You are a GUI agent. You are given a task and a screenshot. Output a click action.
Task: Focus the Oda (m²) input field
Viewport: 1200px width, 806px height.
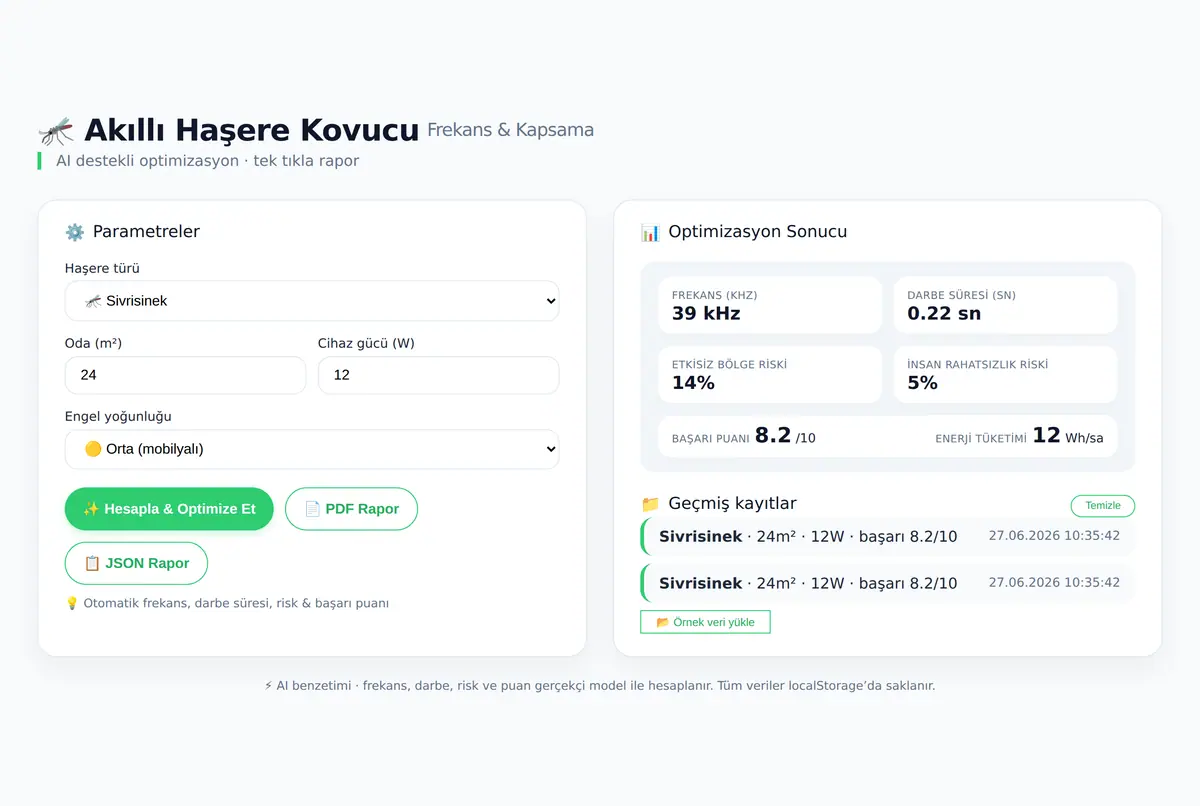pyautogui.click(x=185, y=375)
